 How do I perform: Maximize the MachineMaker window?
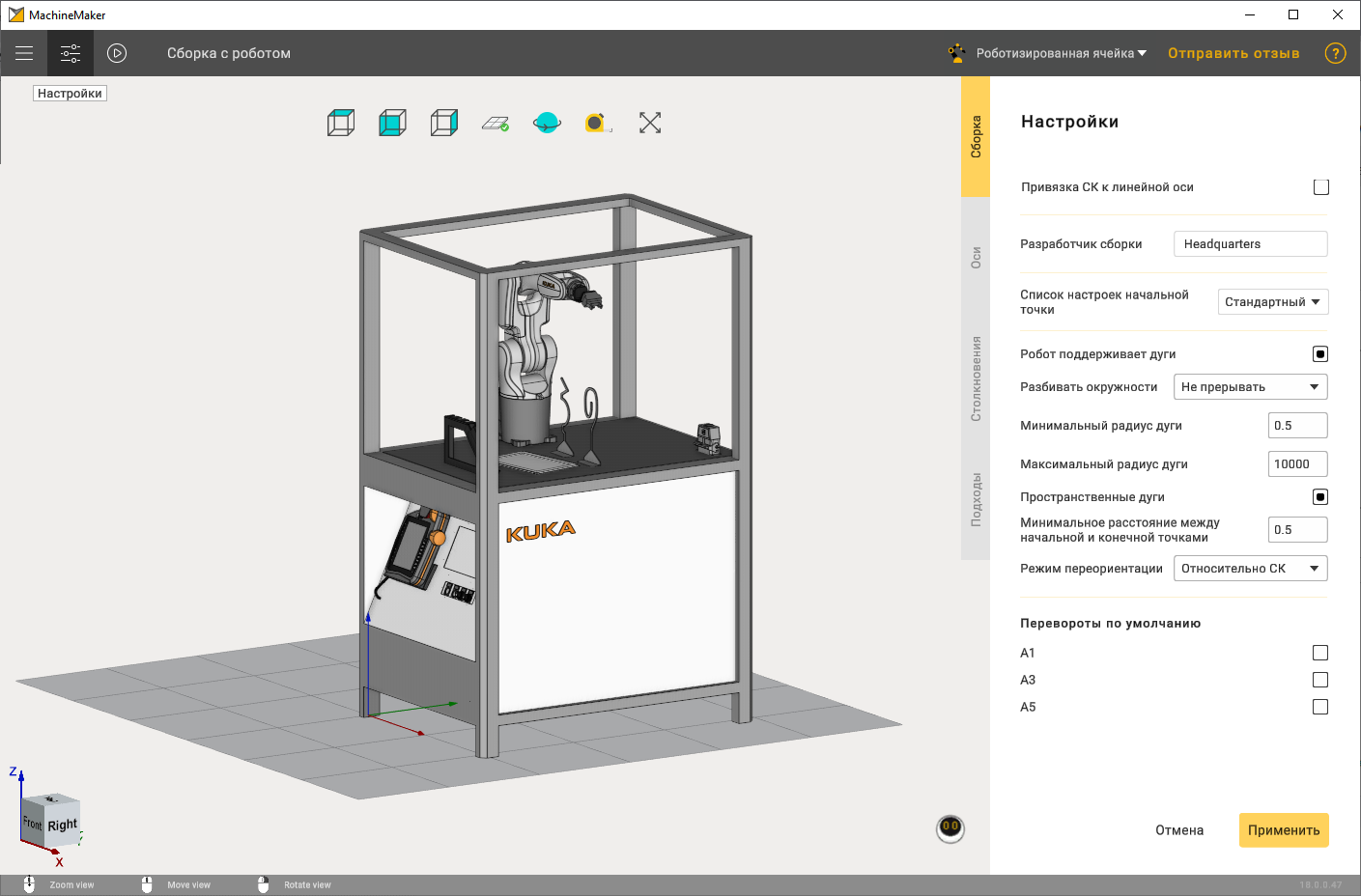pyautogui.click(x=1293, y=14)
